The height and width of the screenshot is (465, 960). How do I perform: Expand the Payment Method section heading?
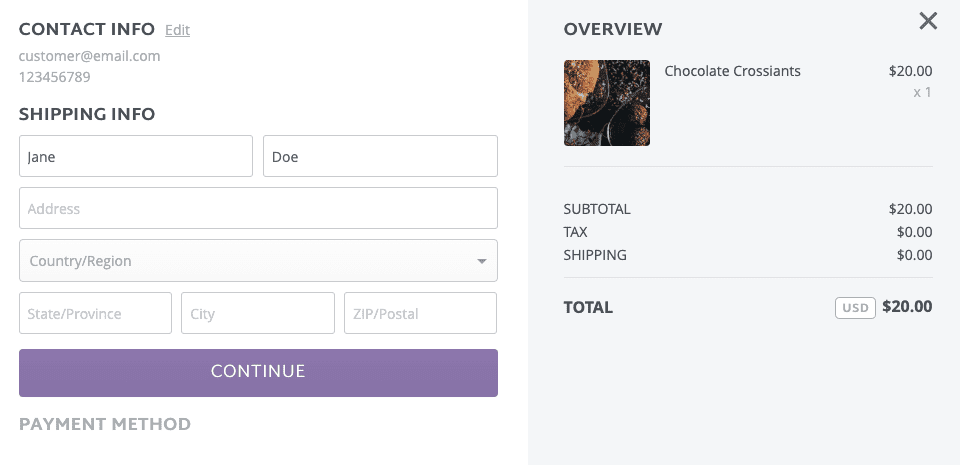105,424
